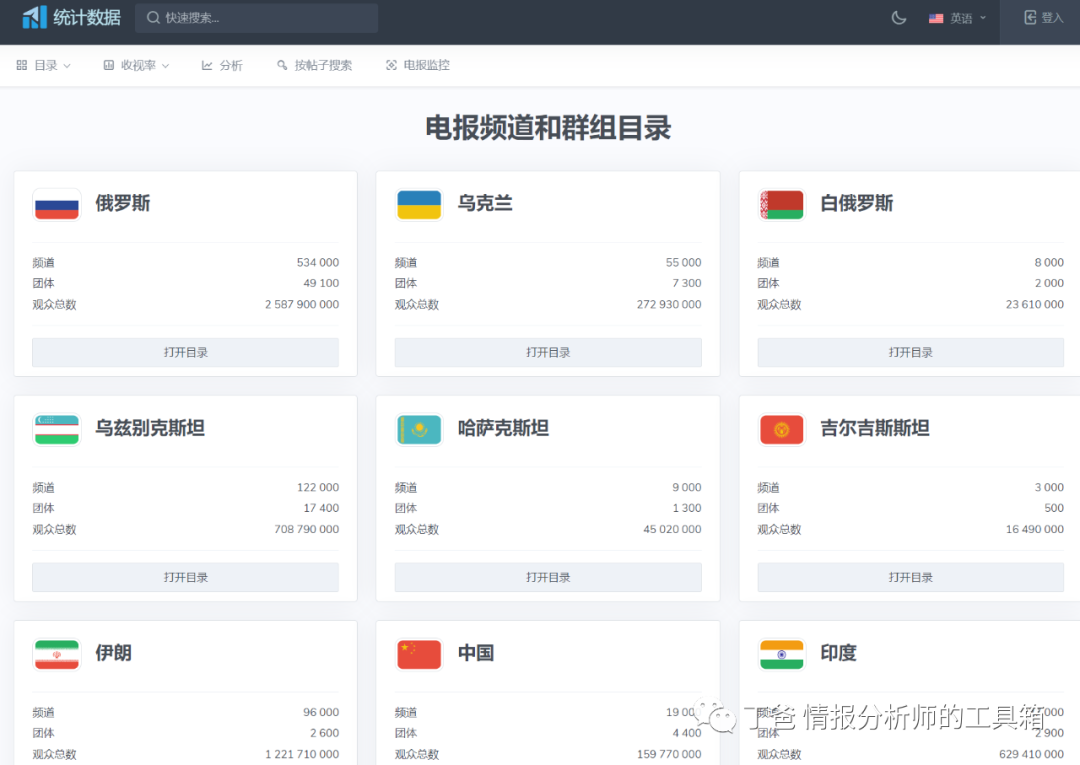Click Russia's channel count 534 000
The width and height of the screenshot is (1080, 765).
[318, 262]
